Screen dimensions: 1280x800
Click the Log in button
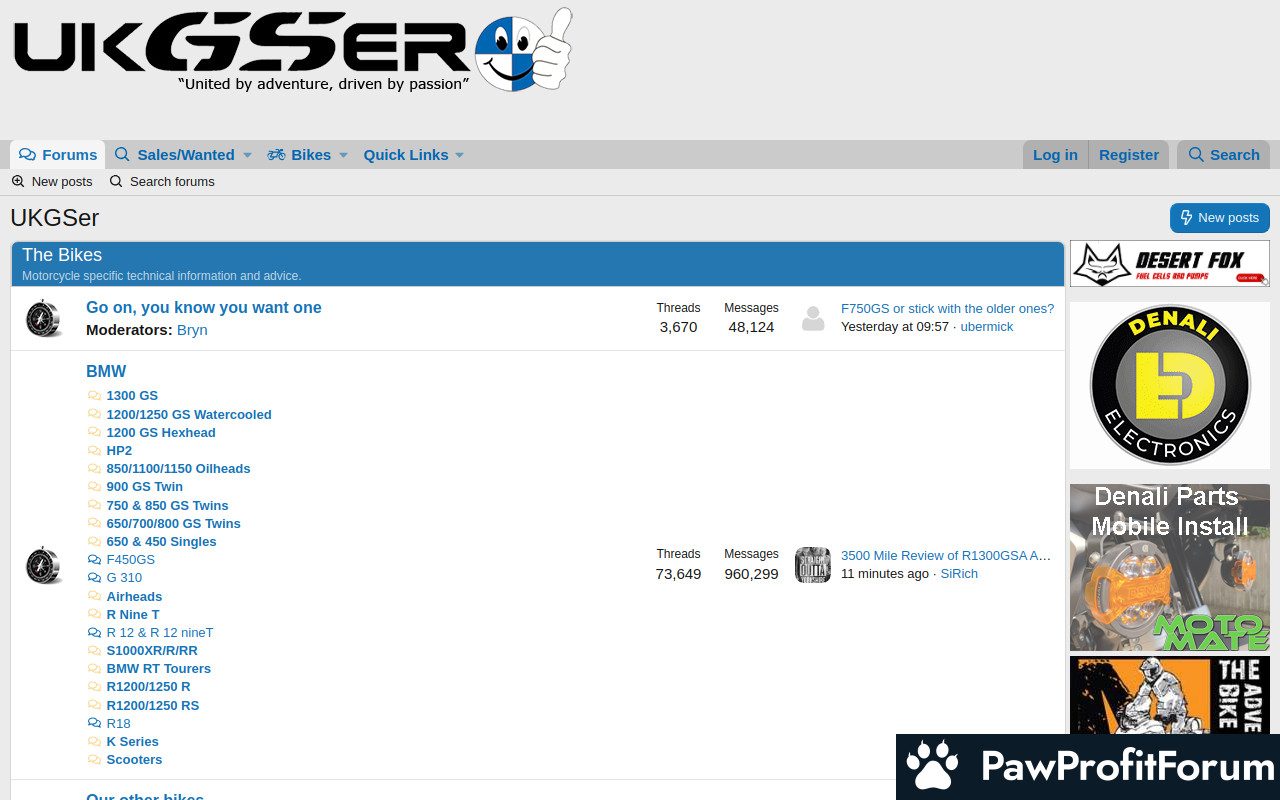(1055, 155)
